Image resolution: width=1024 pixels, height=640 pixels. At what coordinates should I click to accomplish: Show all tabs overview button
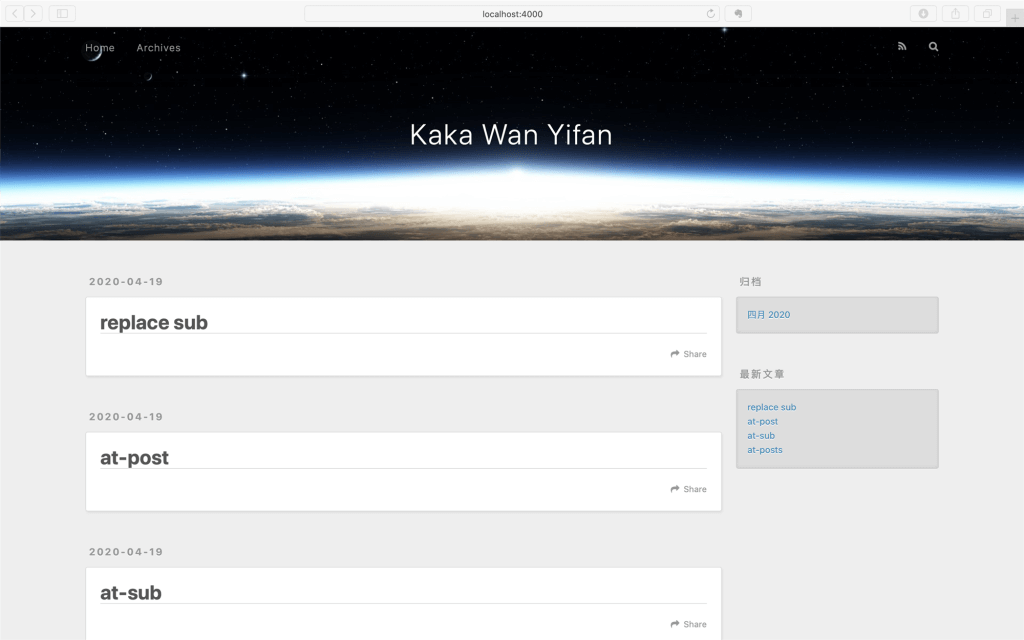(x=986, y=14)
